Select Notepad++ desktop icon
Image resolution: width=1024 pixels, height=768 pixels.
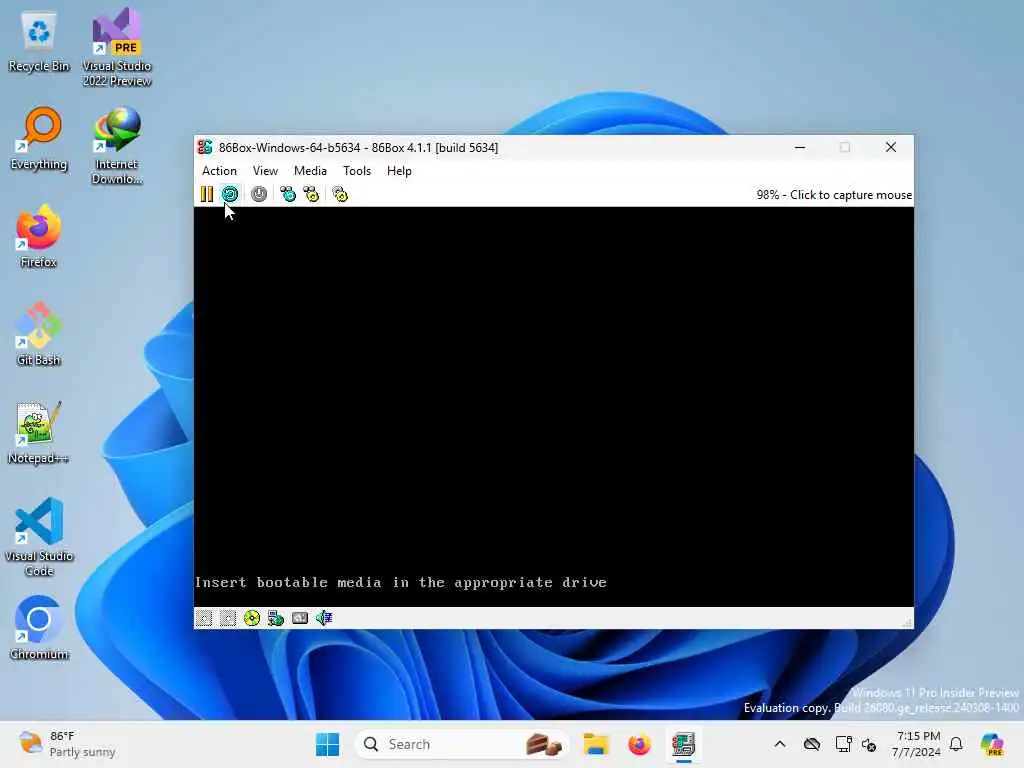(39, 432)
